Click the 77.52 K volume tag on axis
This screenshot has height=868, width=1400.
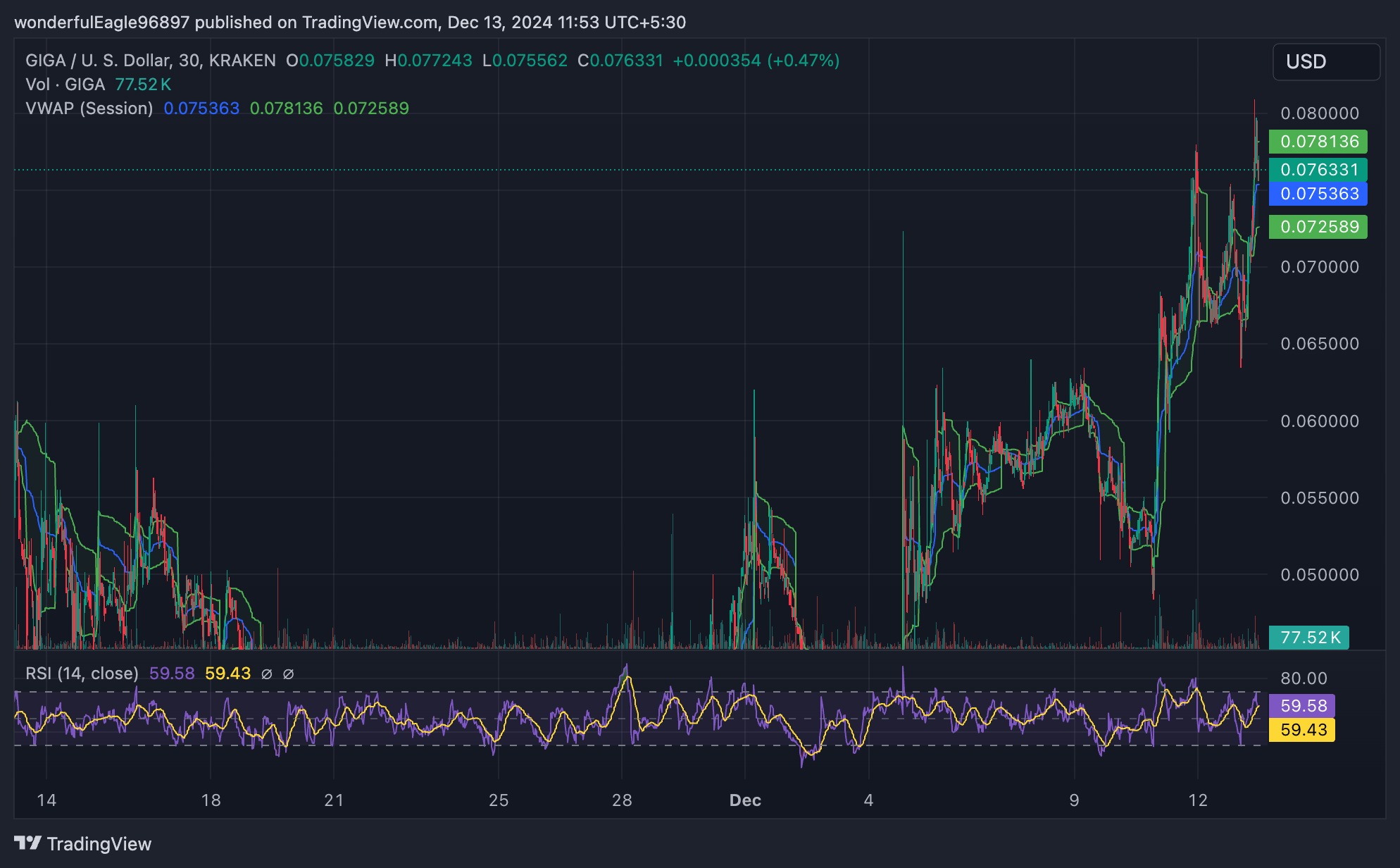point(1308,638)
